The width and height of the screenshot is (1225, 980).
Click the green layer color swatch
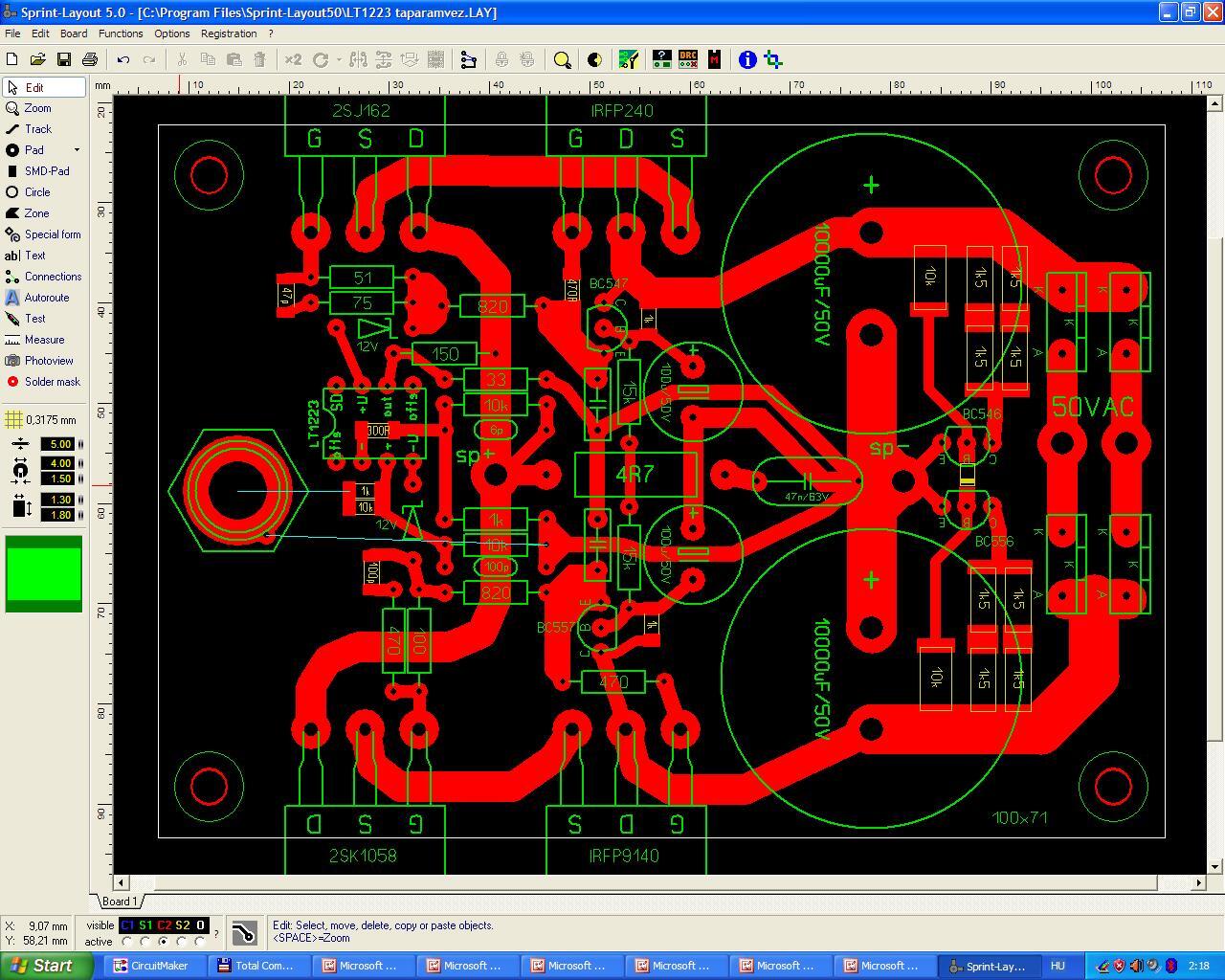point(44,572)
